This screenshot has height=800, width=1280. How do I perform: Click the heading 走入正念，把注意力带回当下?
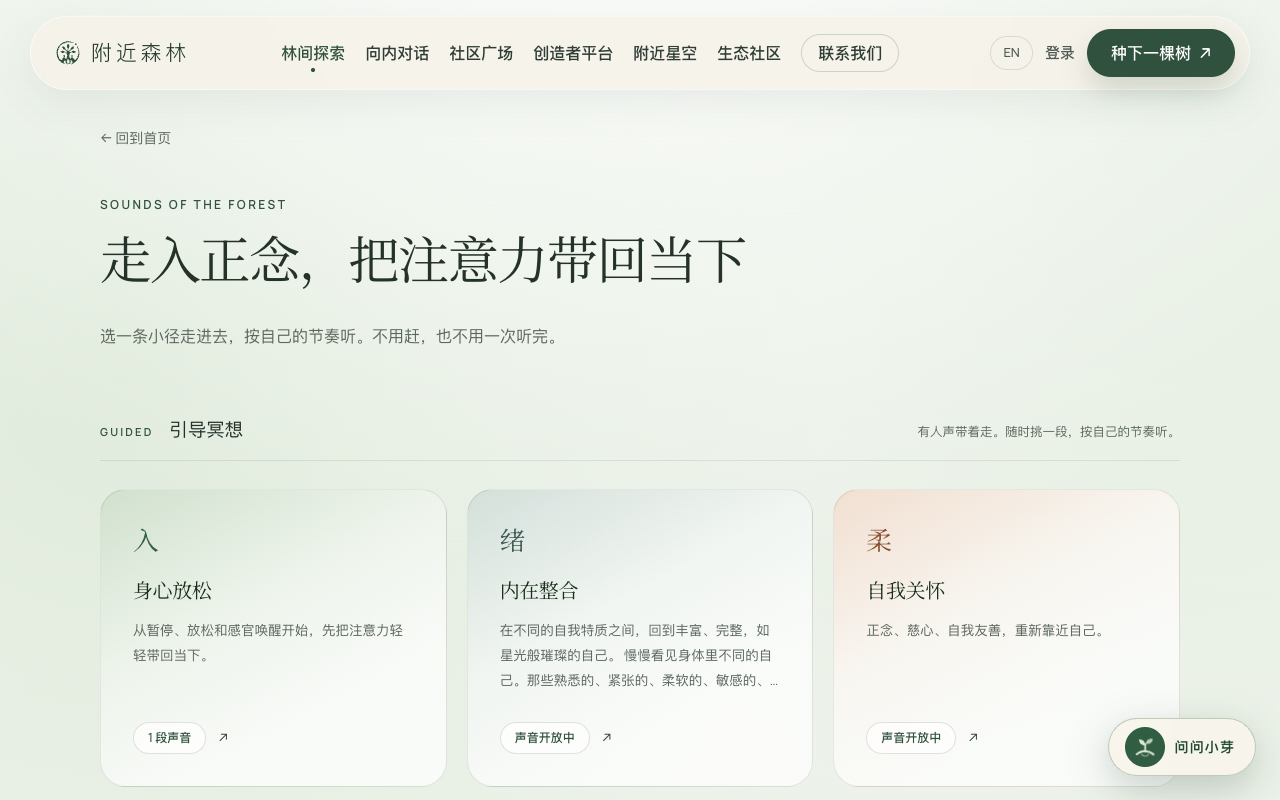tap(423, 261)
